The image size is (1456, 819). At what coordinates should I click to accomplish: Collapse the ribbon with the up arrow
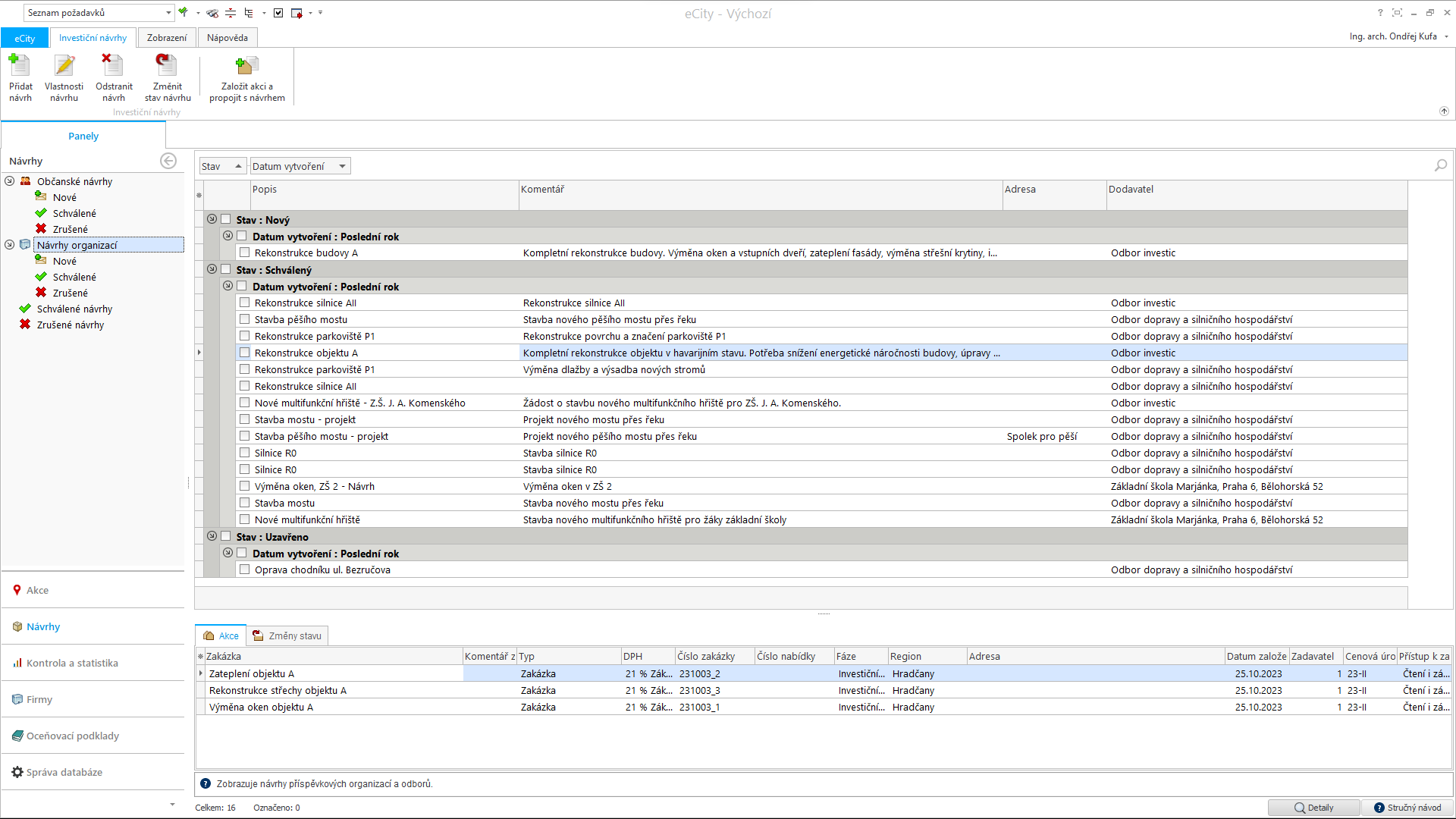coord(1444,111)
